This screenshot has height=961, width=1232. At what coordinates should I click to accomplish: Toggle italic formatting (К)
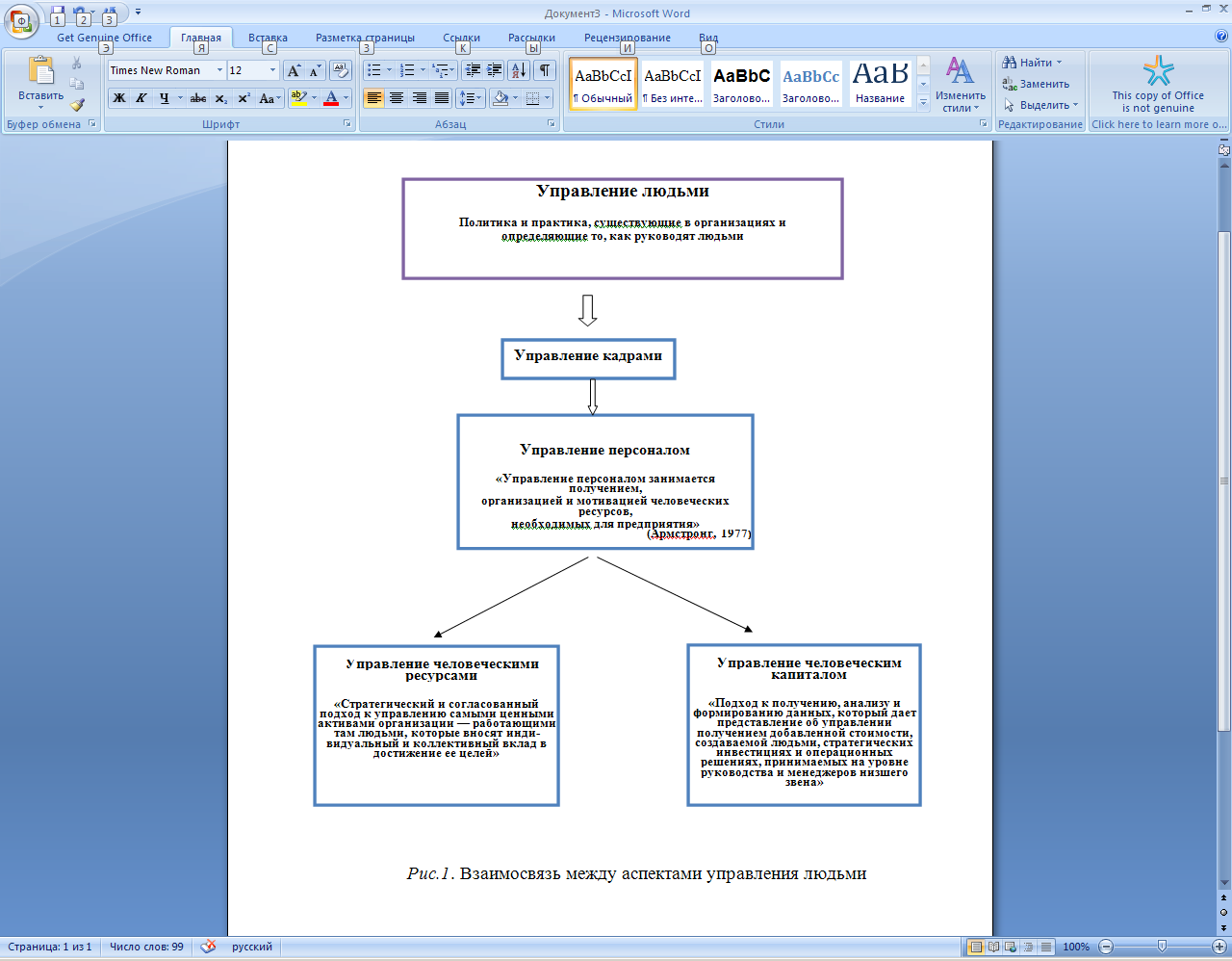click(141, 98)
